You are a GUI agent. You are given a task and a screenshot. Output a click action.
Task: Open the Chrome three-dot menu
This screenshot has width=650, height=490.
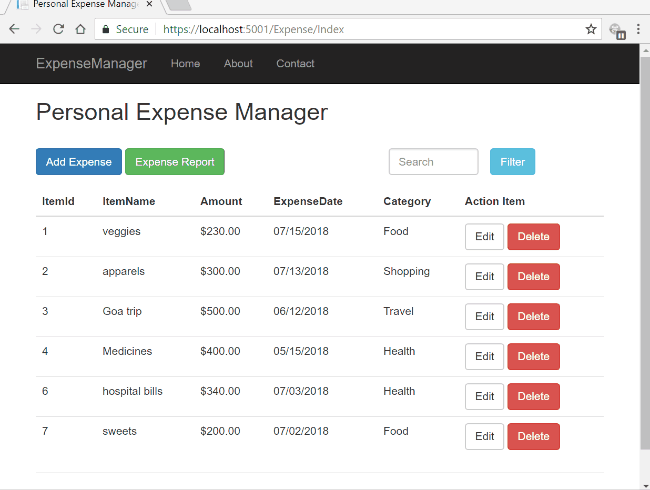[x=639, y=29]
